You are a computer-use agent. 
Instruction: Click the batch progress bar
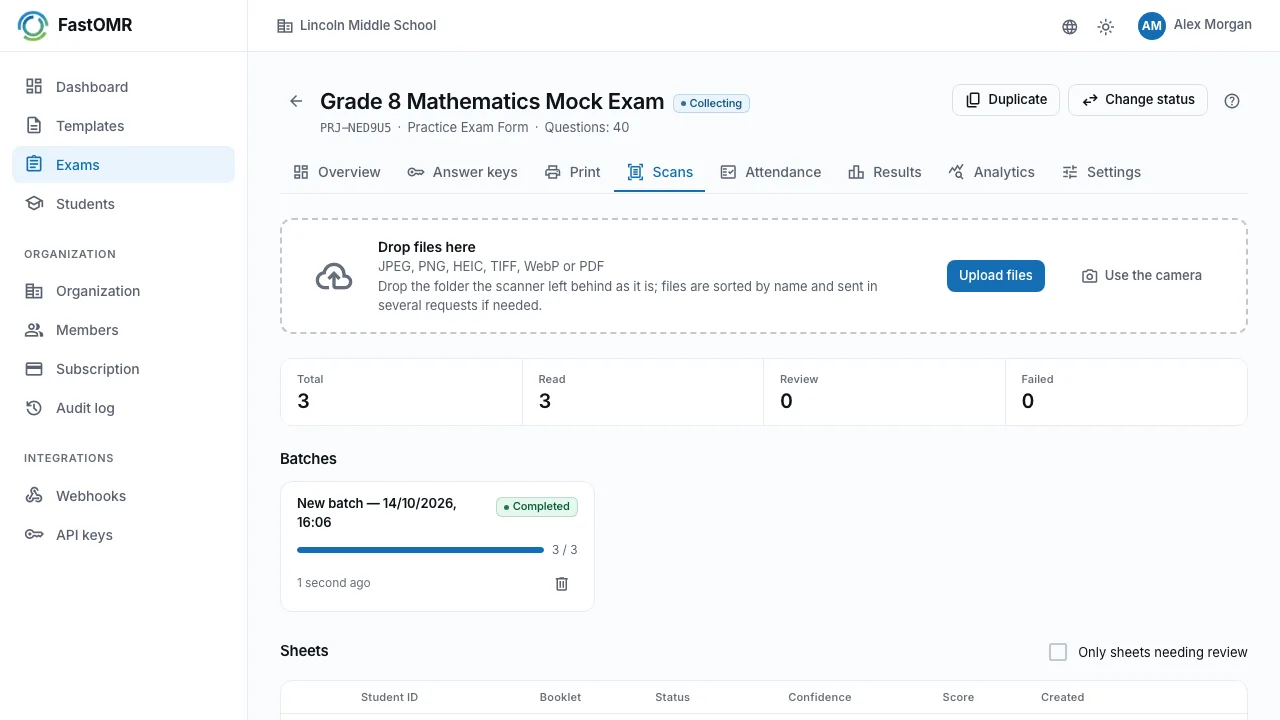[x=420, y=550]
